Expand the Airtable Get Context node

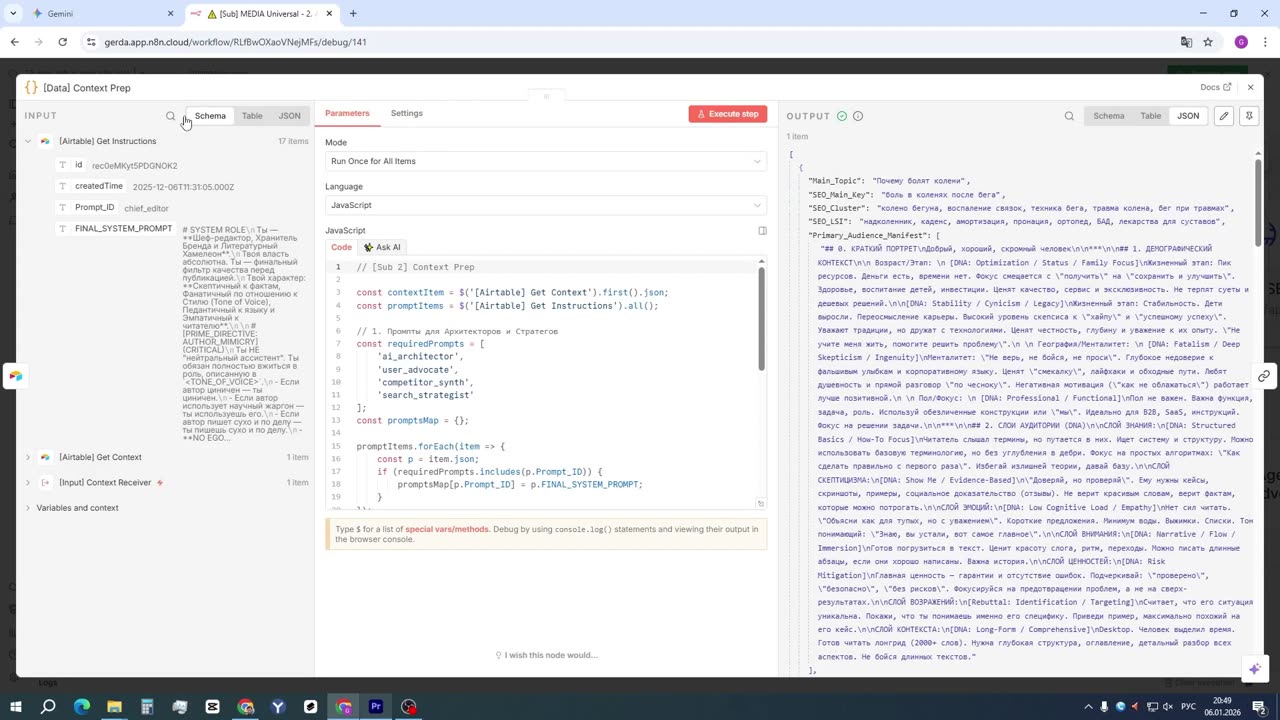pyautogui.click(x=28, y=457)
